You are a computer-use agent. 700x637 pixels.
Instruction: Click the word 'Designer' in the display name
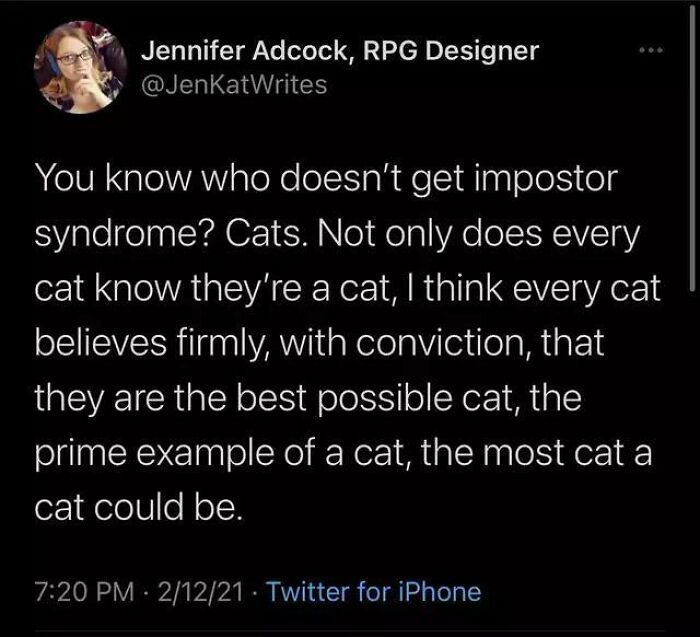[482, 52]
